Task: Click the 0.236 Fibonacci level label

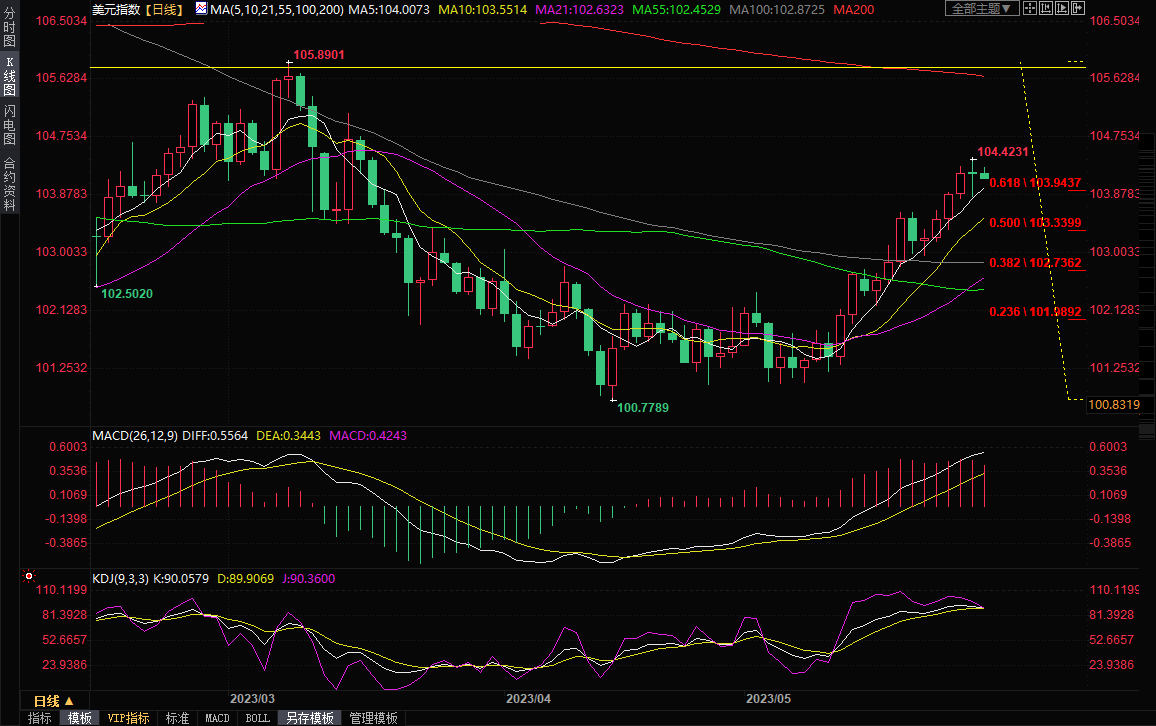Action: [x=1035, y=312]
